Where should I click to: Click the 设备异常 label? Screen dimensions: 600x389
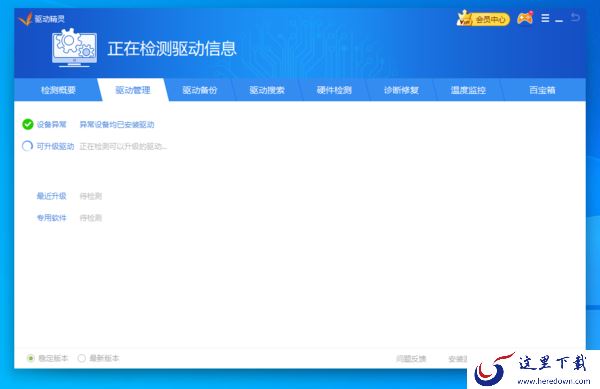click(x=52, y=124)
